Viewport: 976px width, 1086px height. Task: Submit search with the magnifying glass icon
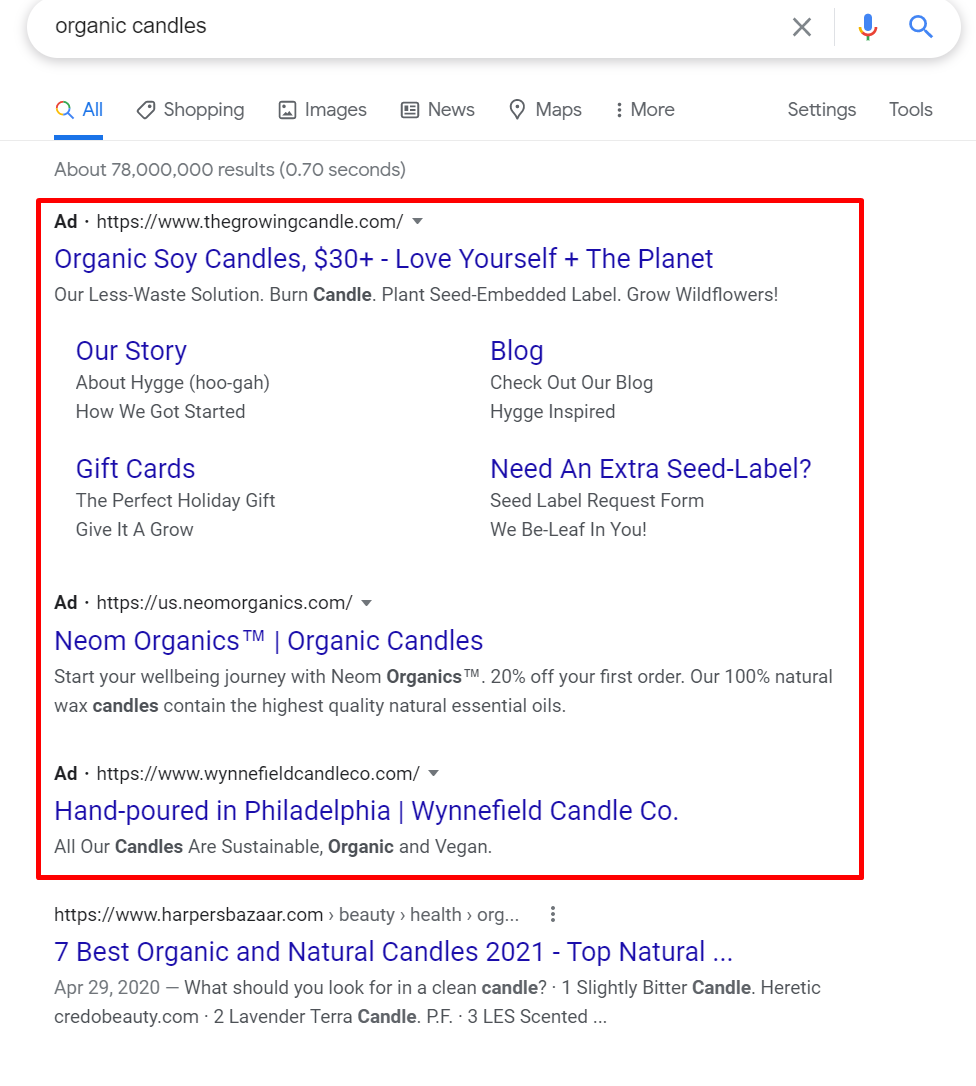[921, 27]
